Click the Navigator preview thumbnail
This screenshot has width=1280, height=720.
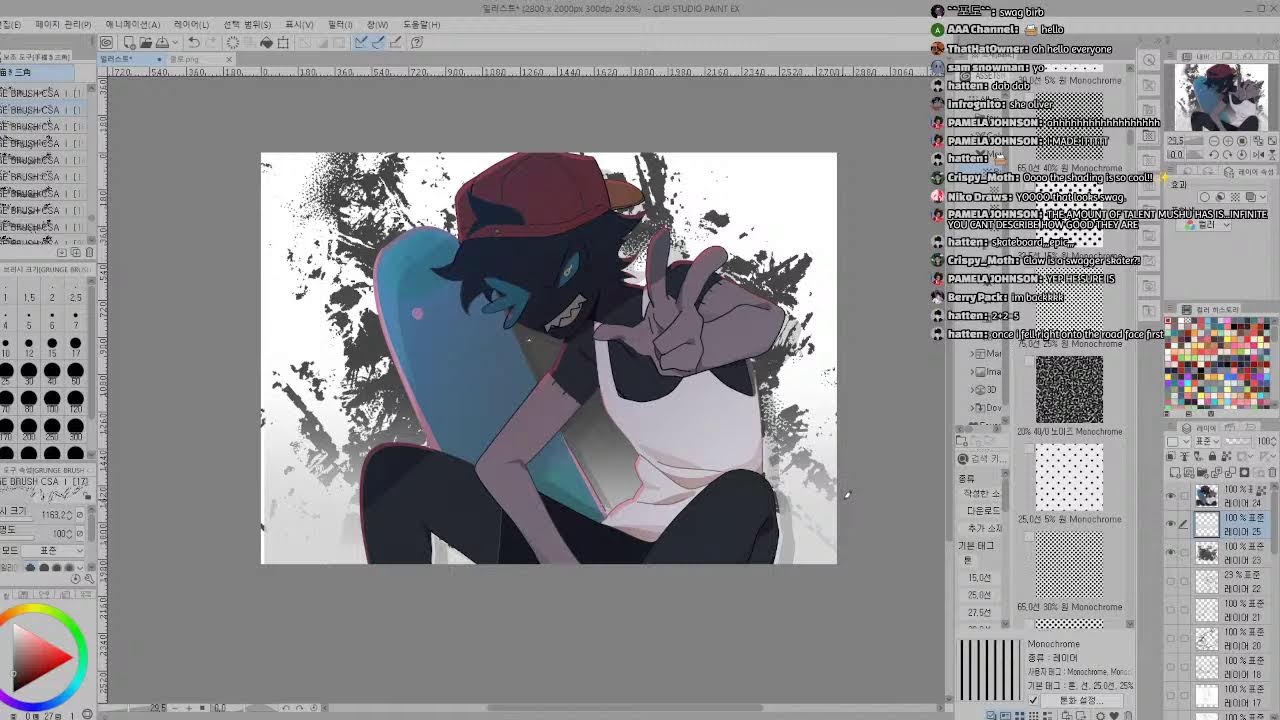(1219, 97)
